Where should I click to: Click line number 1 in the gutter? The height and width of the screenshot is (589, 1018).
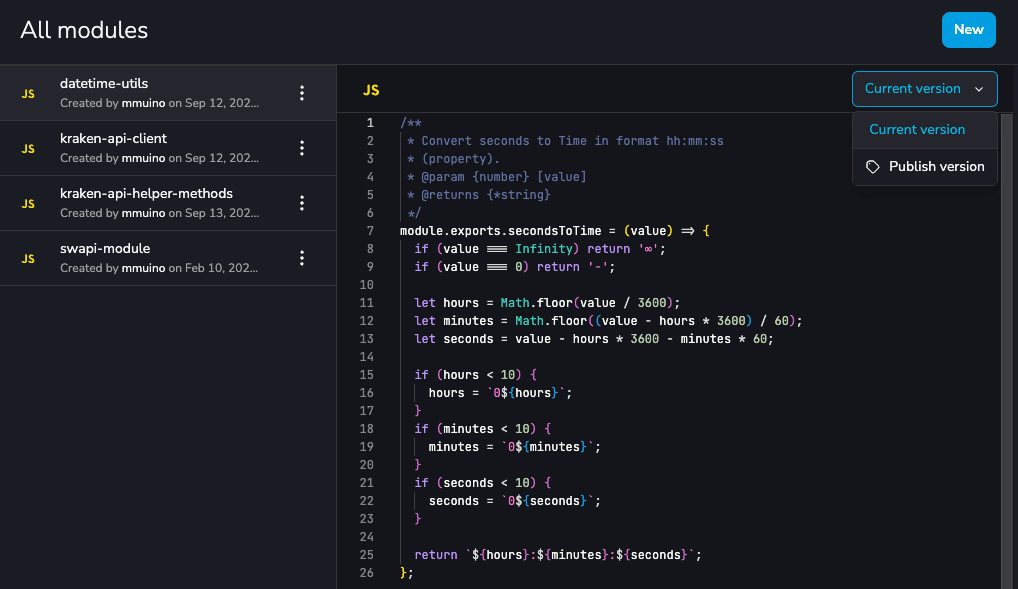(x=369, y=123)
